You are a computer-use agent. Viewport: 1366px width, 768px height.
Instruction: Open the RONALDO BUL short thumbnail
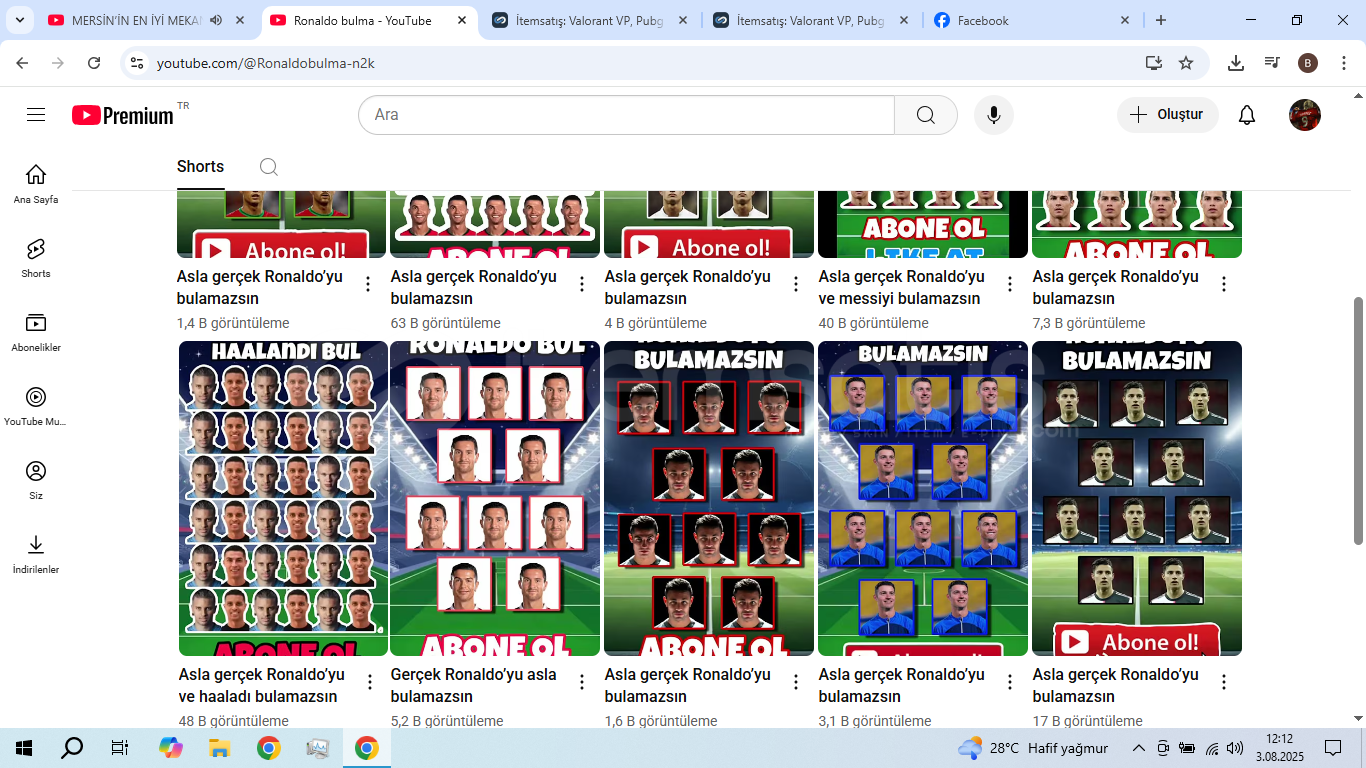[495, 498]
